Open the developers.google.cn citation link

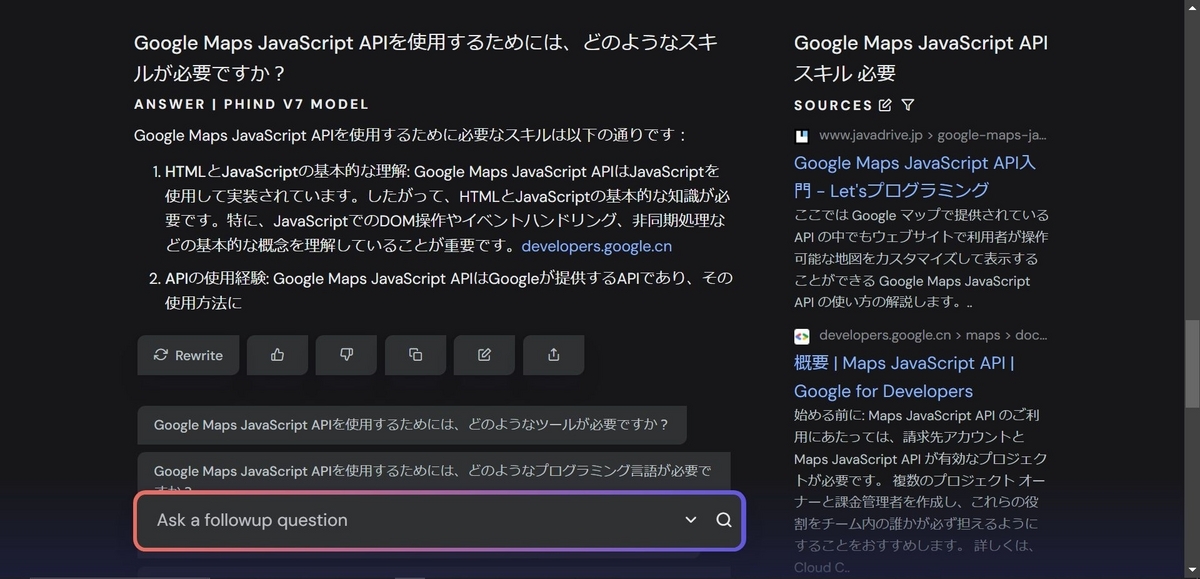tap(596, 246)
